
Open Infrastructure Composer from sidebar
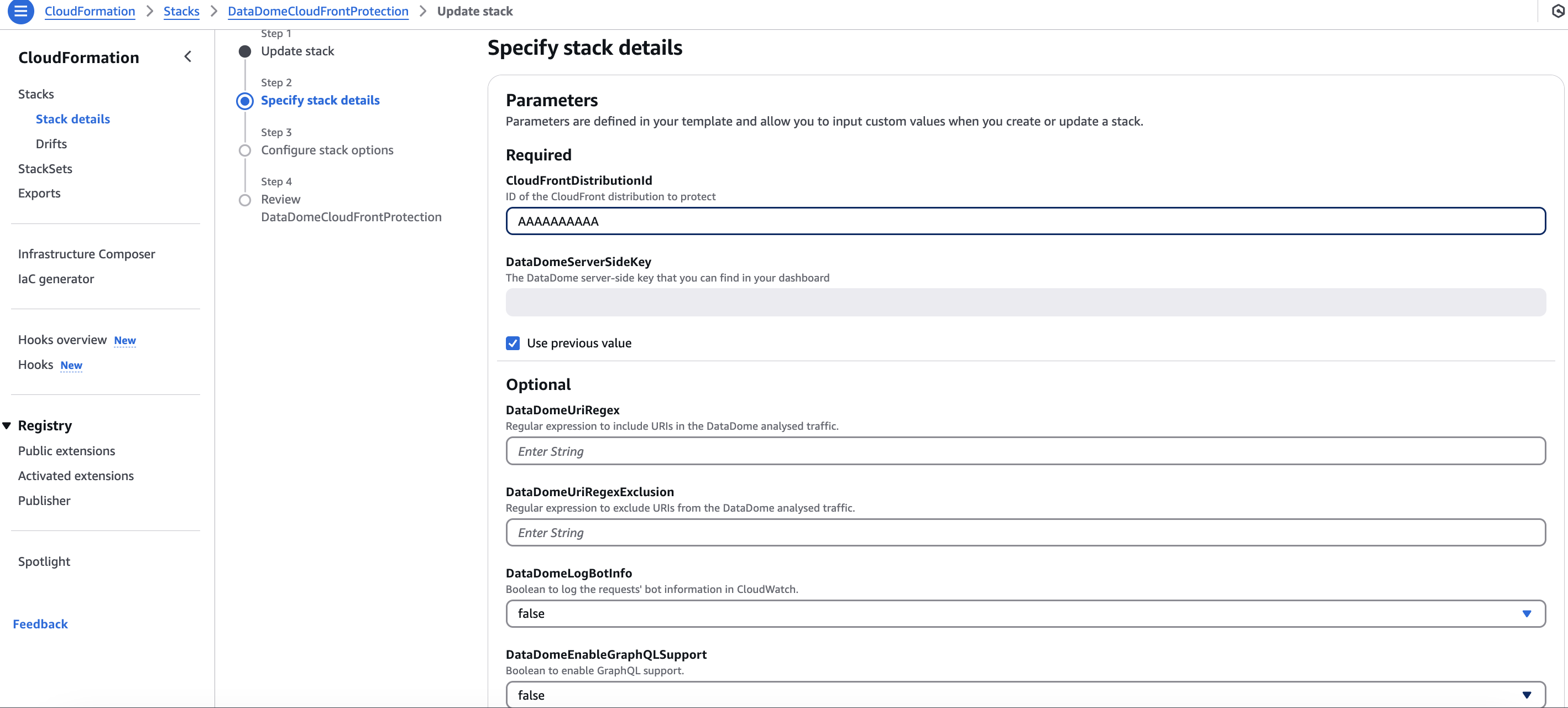86,254
